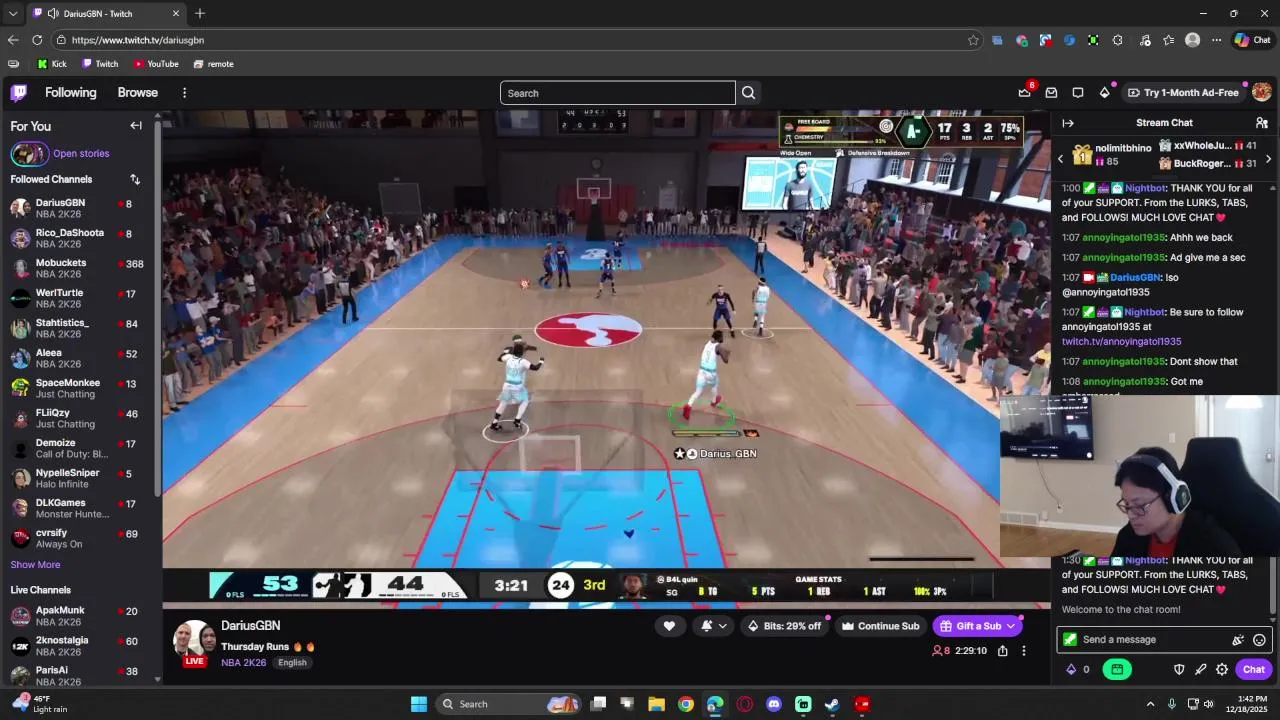The image size is (1280, 720).
Task: Go to the Browse tab
Action: pyautogui.click(x=138, y=92)
